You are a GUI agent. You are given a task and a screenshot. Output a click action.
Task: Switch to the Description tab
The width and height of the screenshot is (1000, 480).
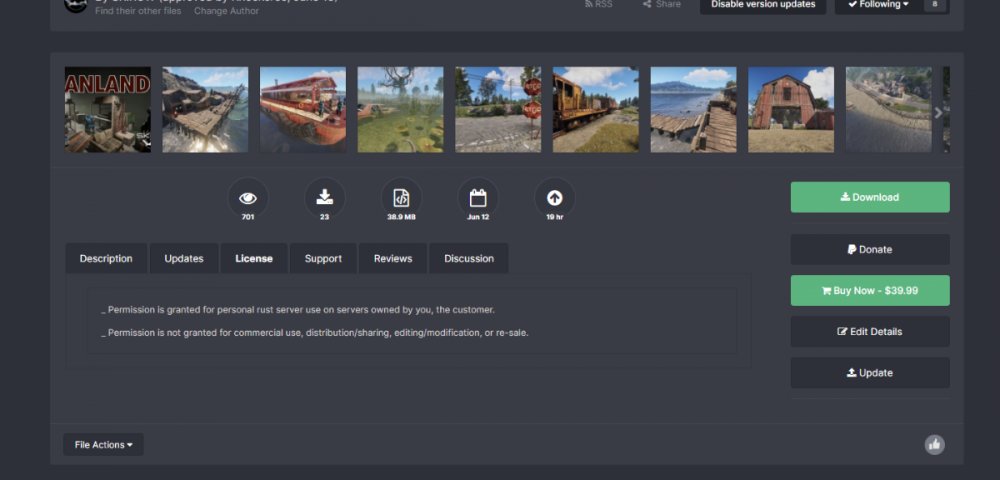(x=106, y=258)
